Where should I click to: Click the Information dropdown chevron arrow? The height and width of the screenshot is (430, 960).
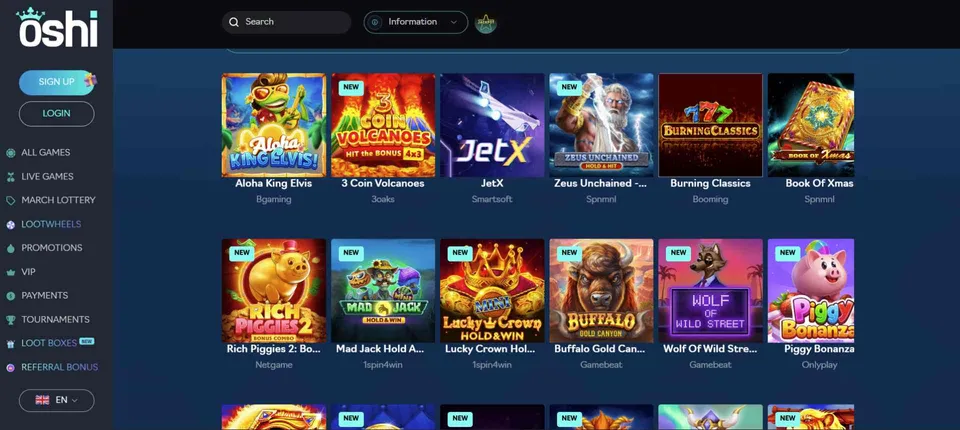point(454,22)
